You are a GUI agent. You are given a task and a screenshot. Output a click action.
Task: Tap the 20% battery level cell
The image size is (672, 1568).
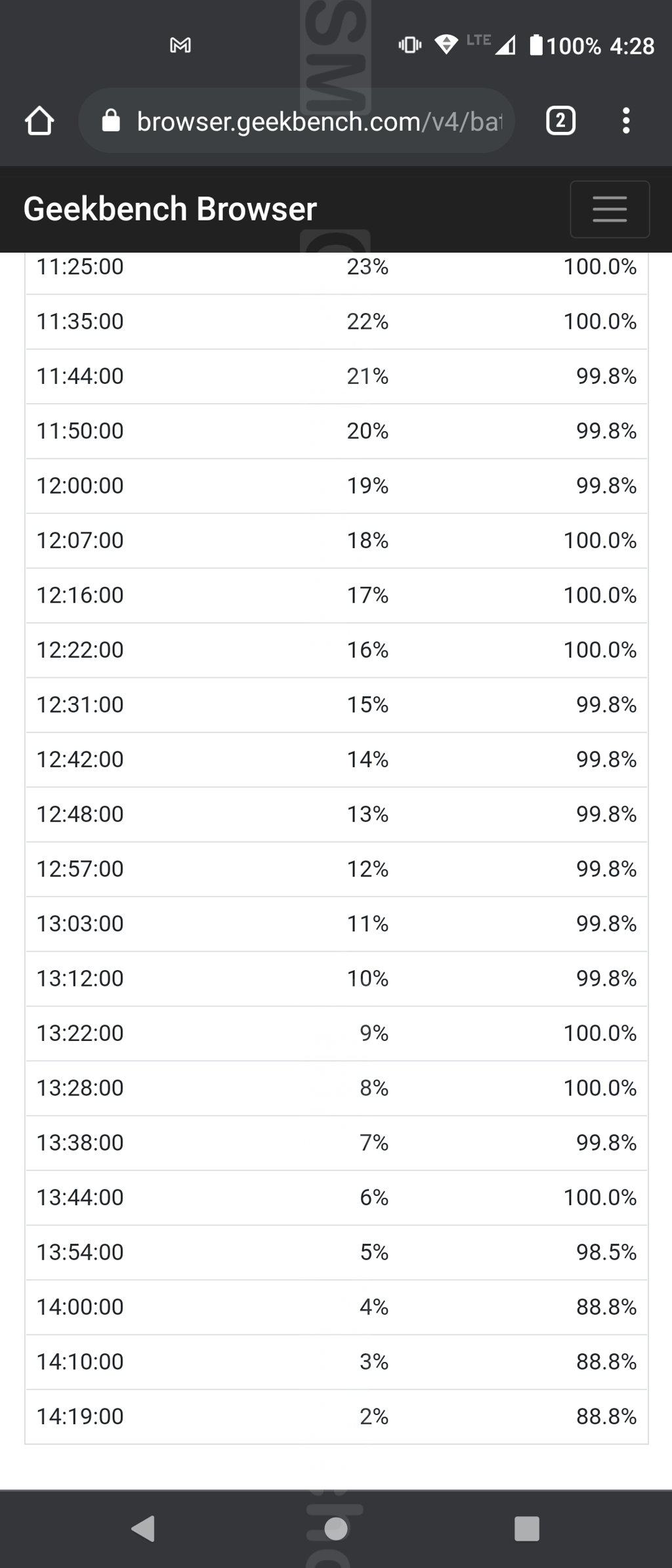[367, 431]
